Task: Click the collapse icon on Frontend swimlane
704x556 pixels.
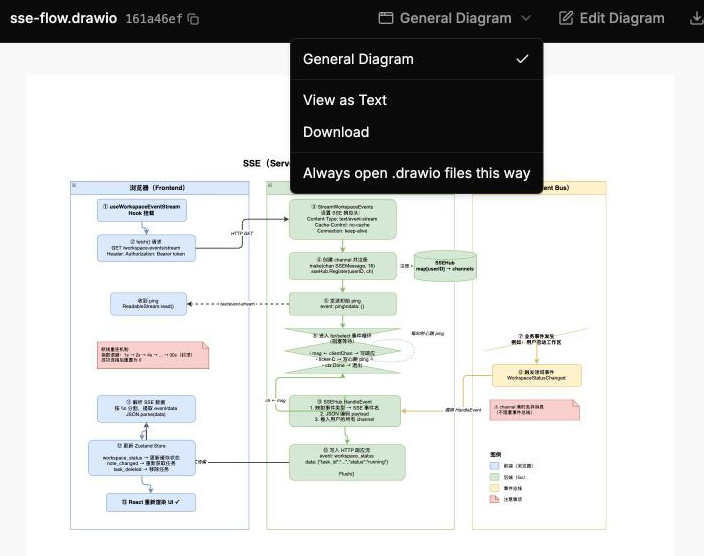Action: click(74, 185)
